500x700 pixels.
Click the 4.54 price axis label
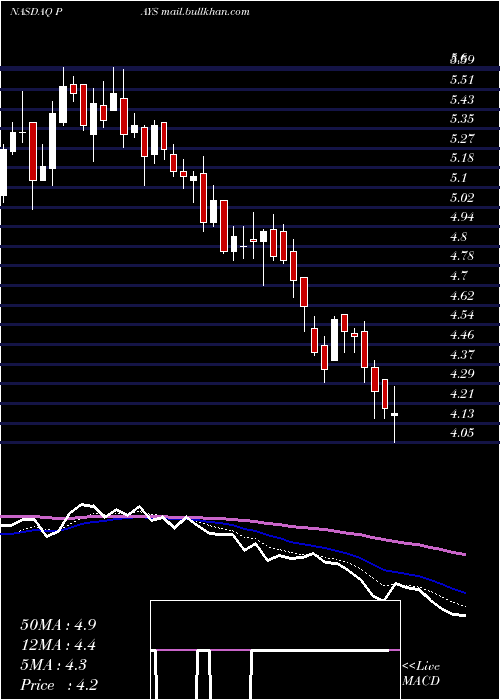pos(462,316)
